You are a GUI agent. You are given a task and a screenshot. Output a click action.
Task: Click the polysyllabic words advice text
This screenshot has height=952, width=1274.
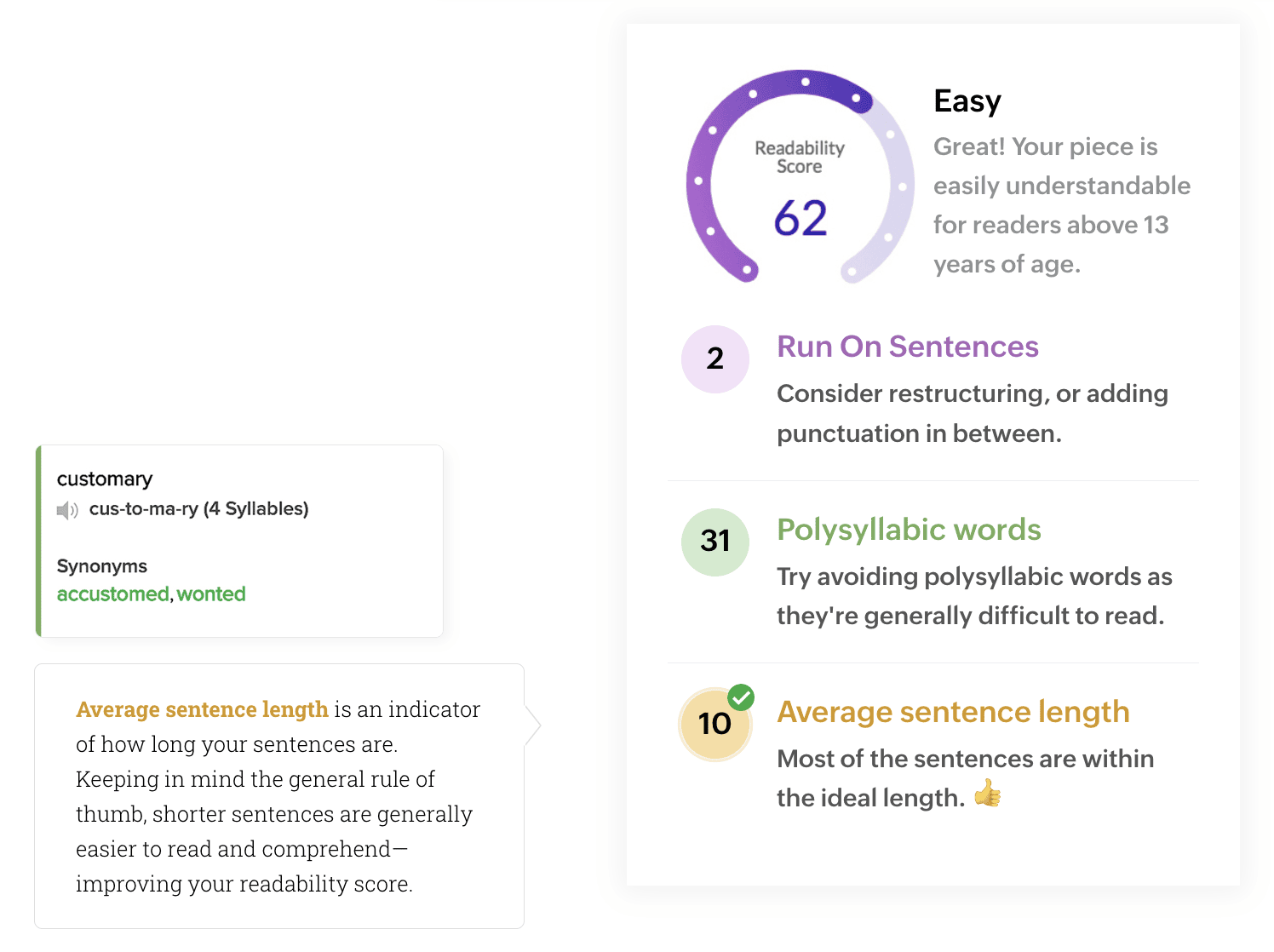(x=973, y=596)
